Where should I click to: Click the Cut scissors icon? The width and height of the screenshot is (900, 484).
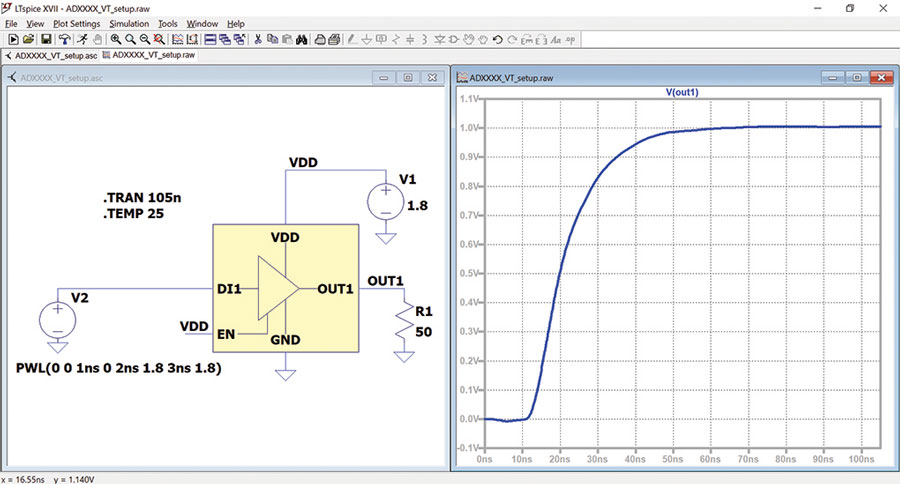[x=258, y=39]
